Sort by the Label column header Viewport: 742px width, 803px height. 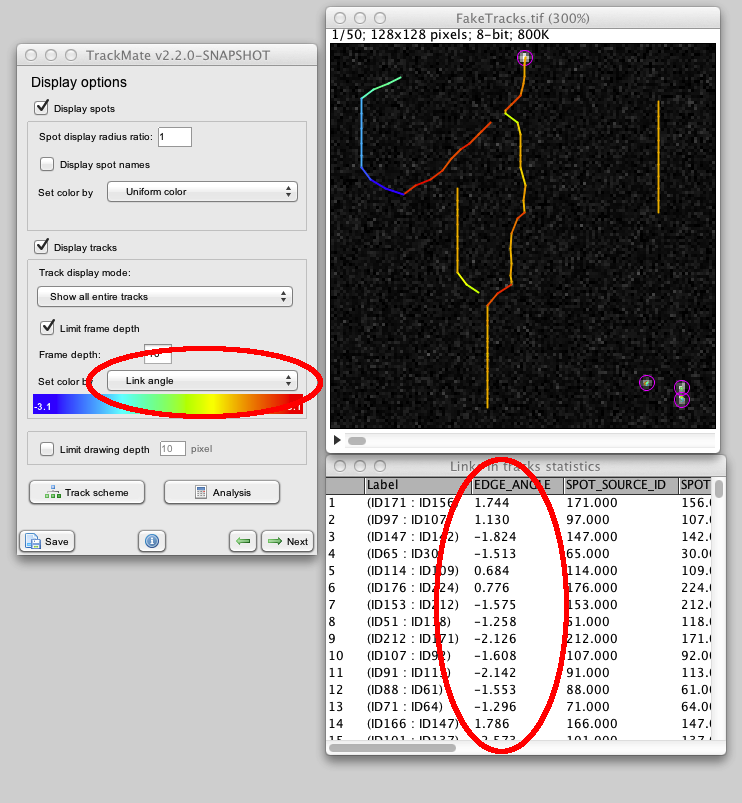(x=417, y=485)
